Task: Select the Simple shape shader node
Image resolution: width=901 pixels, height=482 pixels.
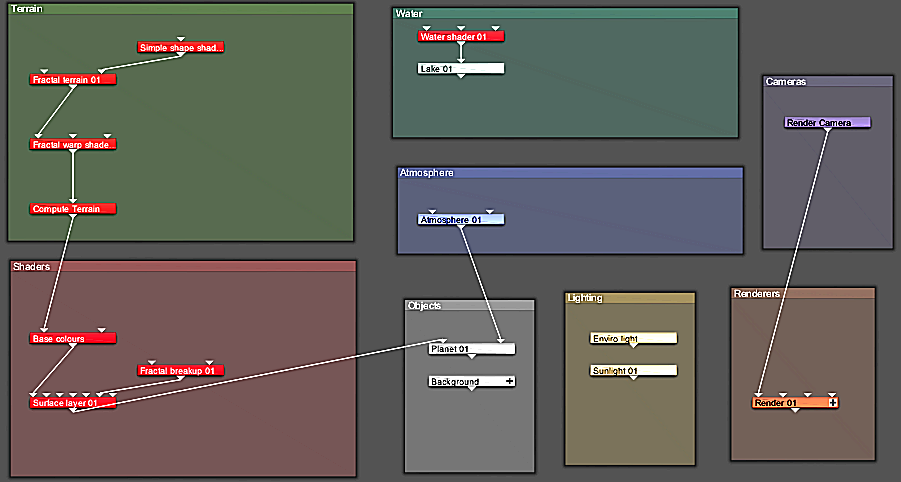Action: coord(180,47)
